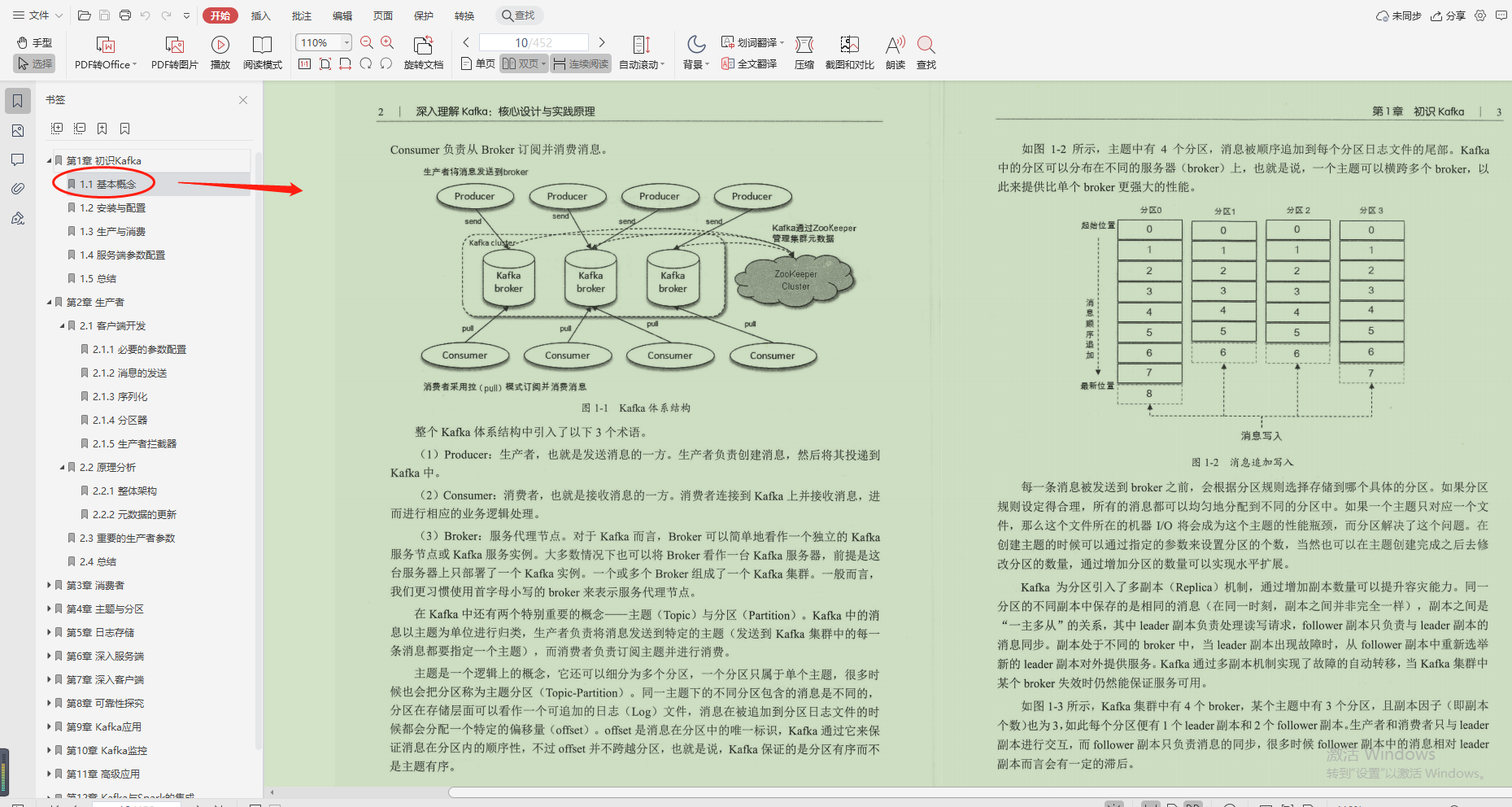The image size is (1512, 807).
Task: Toggle bookmark panel icon in sidebar
Action: (x=18, y=102)
